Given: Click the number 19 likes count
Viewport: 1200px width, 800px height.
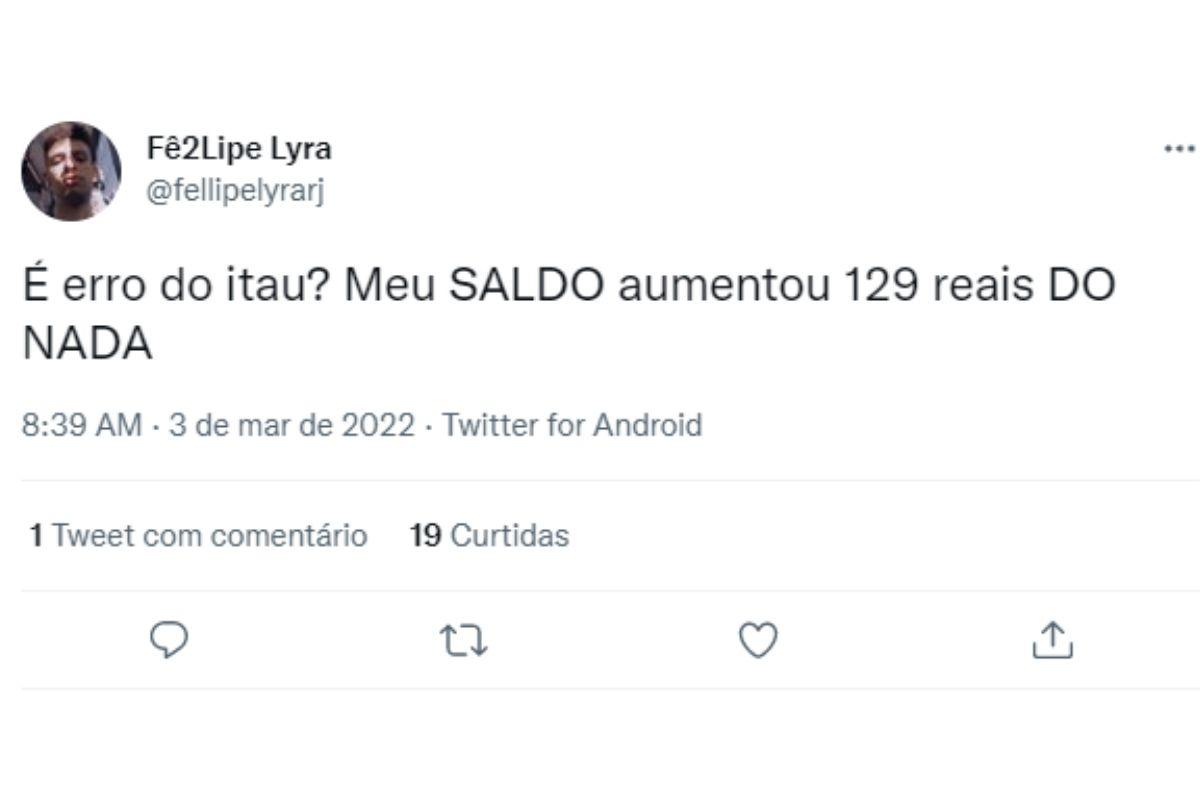Looking at the screenshot, I should (426, 535).
